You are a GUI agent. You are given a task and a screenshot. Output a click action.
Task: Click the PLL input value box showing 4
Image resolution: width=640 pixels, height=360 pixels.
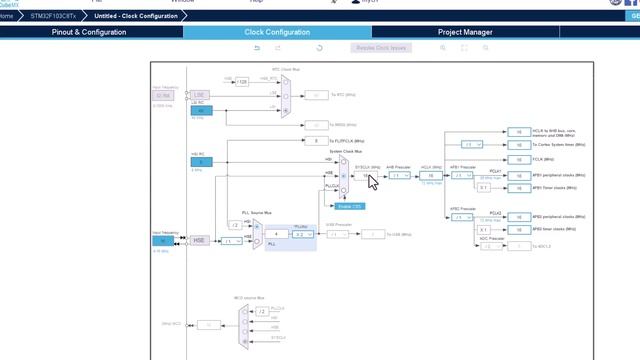(276, 234)
